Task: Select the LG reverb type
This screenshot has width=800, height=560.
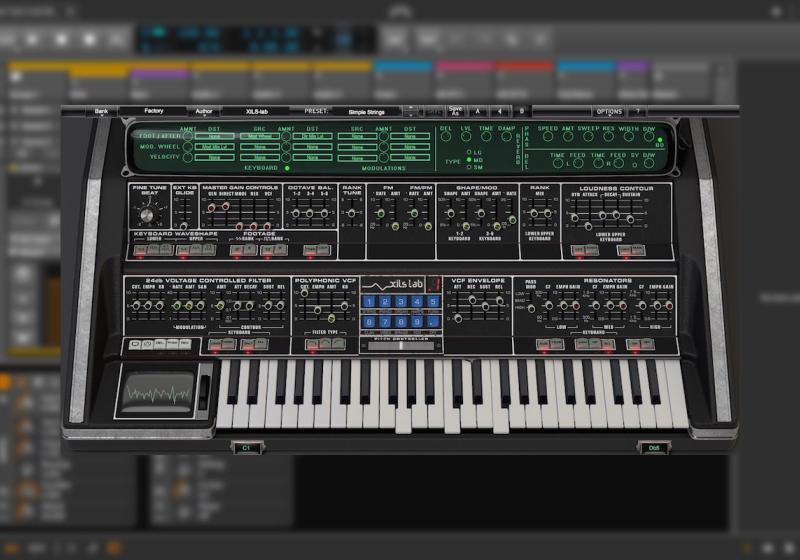Action: click(469, 152)
